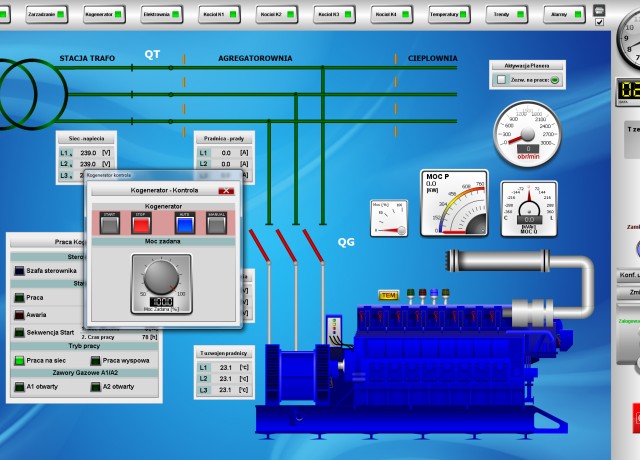
Task: Click the A2 otwarty valve indicator
Action: tap(96, 387)
